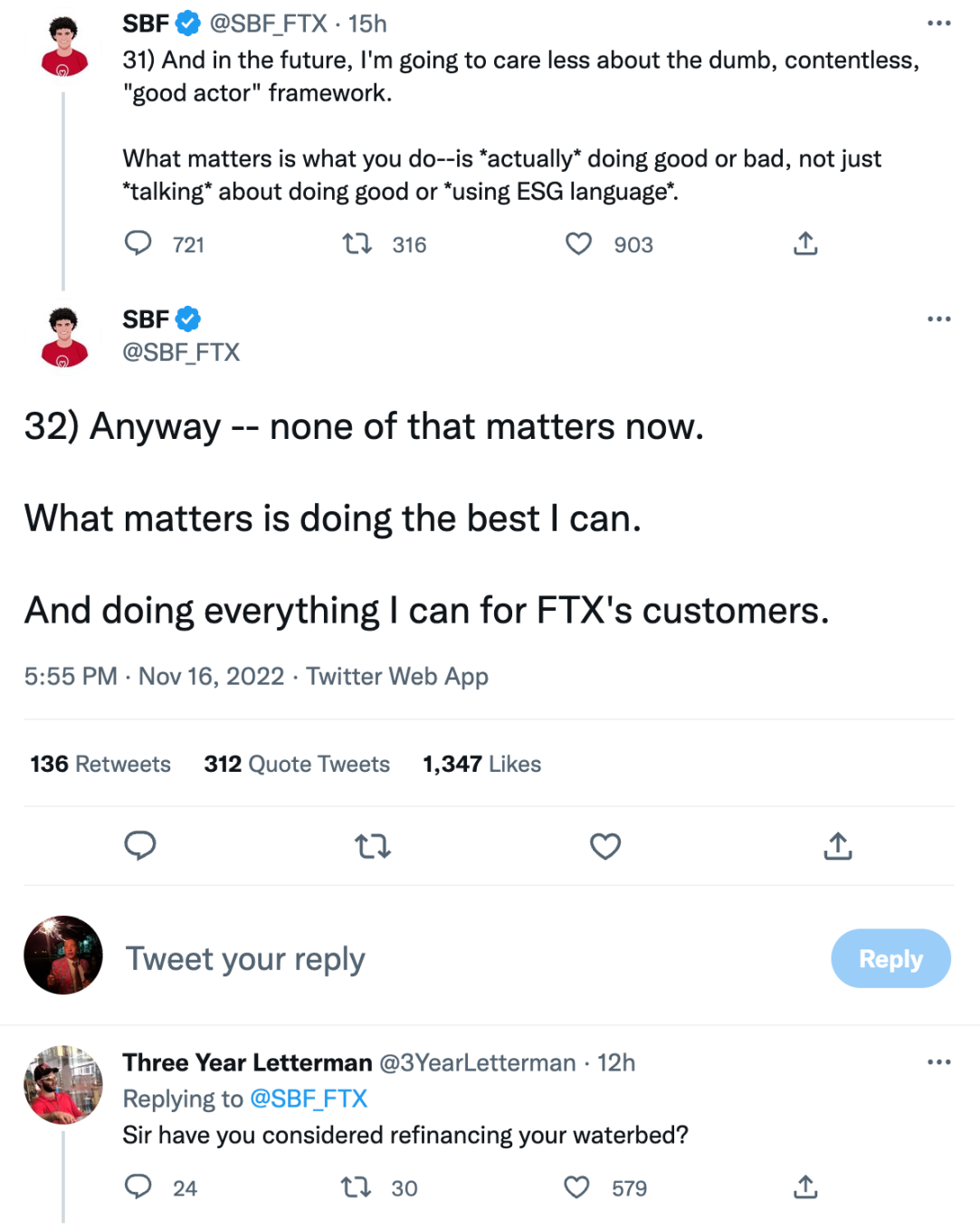Retweet Three Year Letterman's reply
This screenshot has height=1228, width=980.
[x=357, y=1187]
